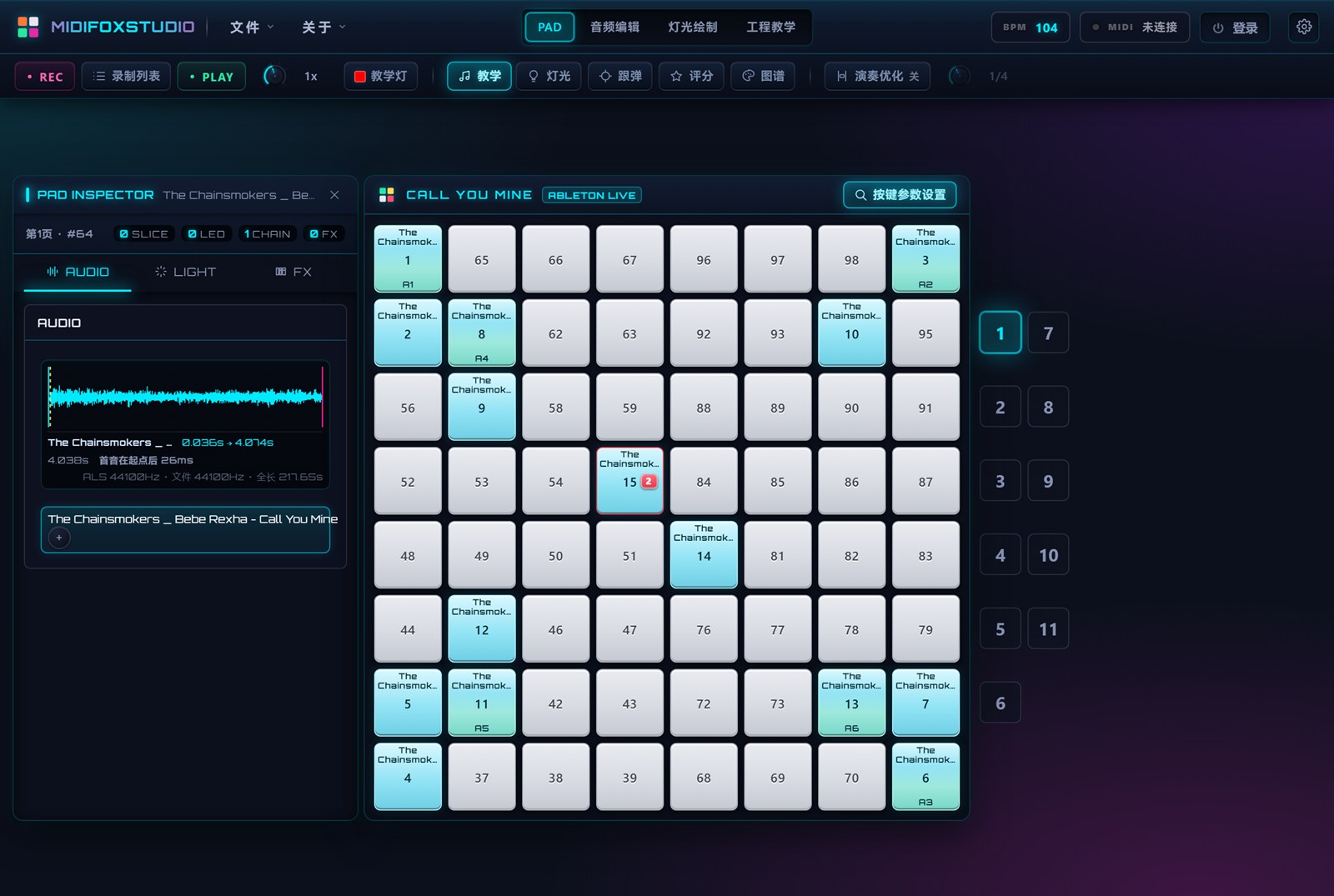Select the AUDIO tab in Pad Inspector
The height and width of the screenshot is (896, 1334).
(x=78, y=273)
